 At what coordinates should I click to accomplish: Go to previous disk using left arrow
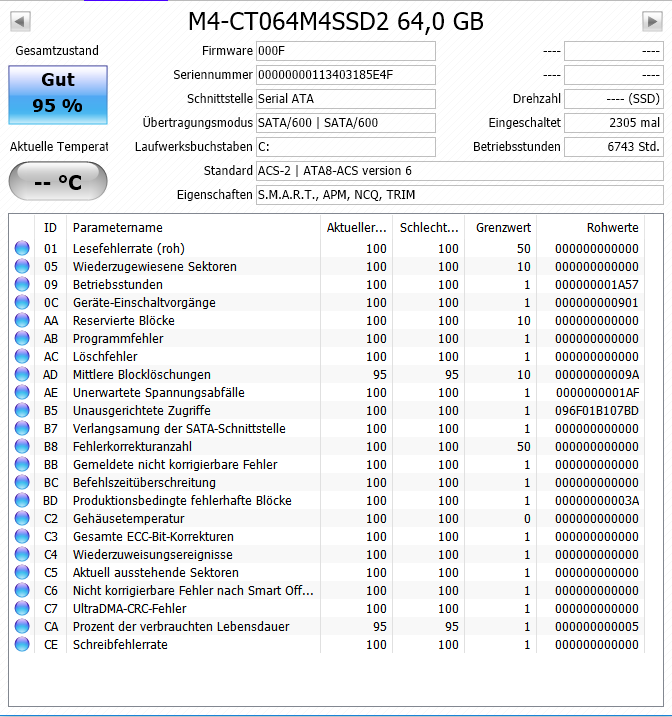20,21
